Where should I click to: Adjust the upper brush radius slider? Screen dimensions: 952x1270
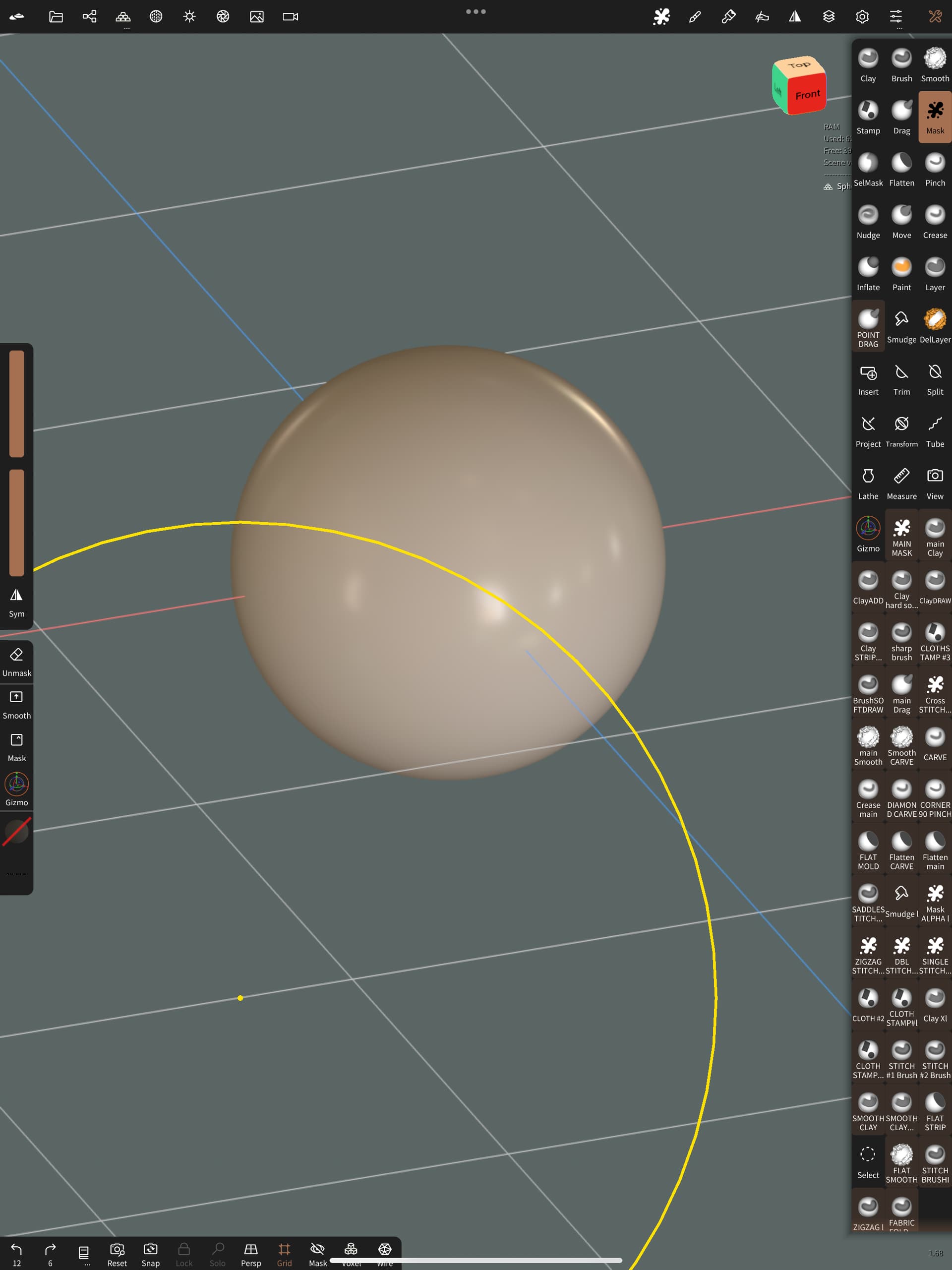pyautogui.click(x=17, y=404)
